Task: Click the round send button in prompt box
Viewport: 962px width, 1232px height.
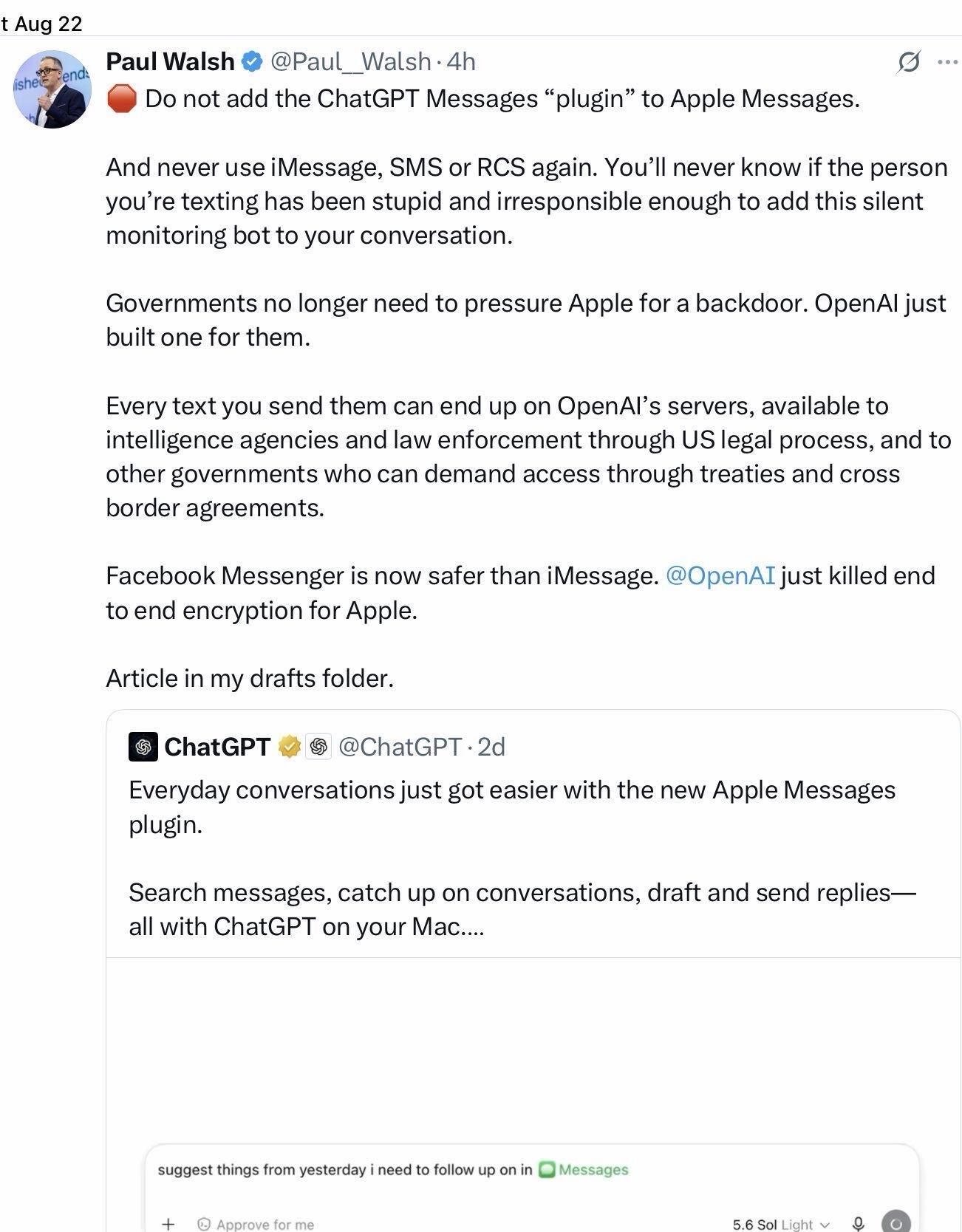Action: pos(896,1222)
